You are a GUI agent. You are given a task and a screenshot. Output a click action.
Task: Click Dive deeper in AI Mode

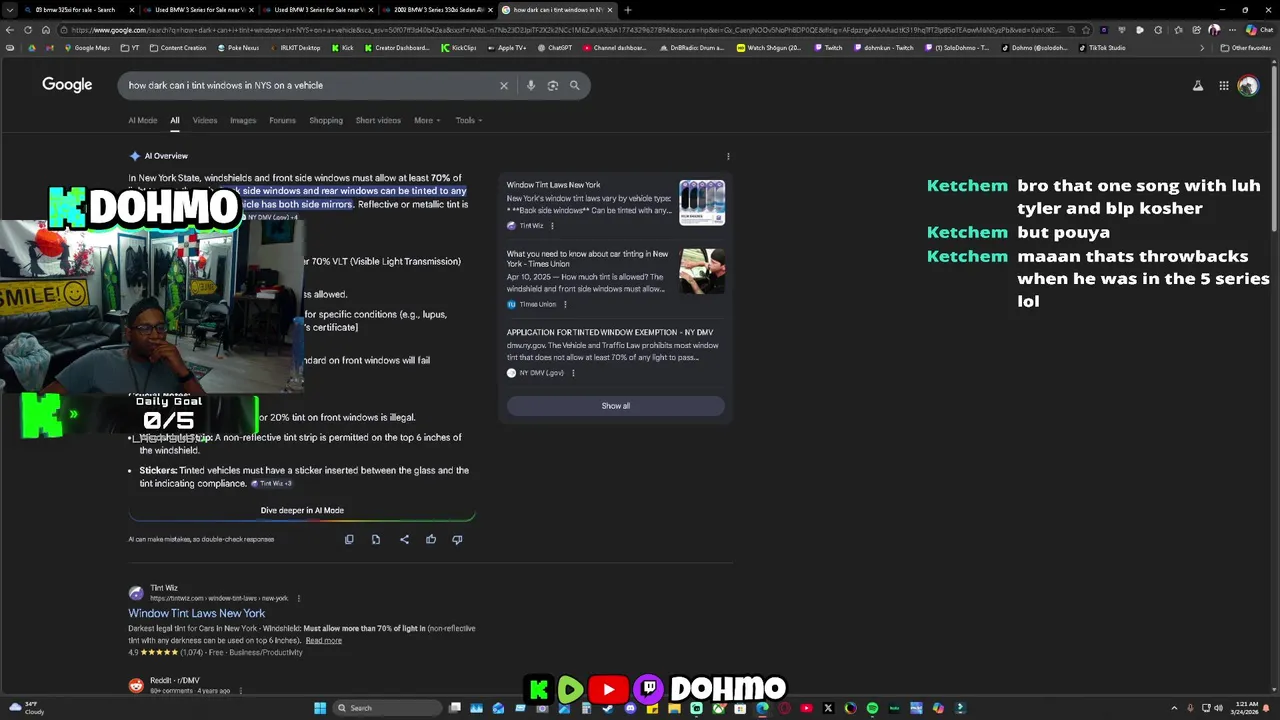point(302,510)
